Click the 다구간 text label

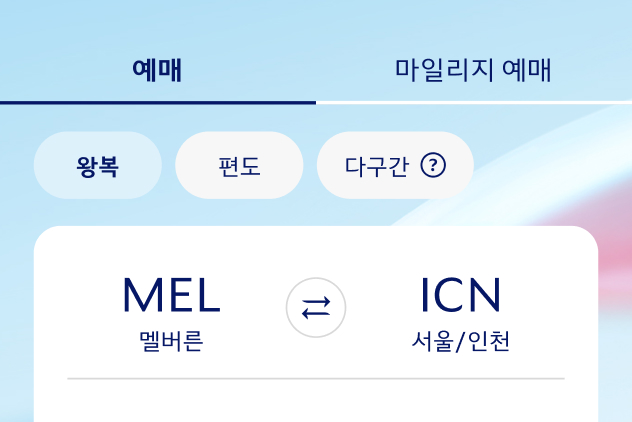click(377, 166)
